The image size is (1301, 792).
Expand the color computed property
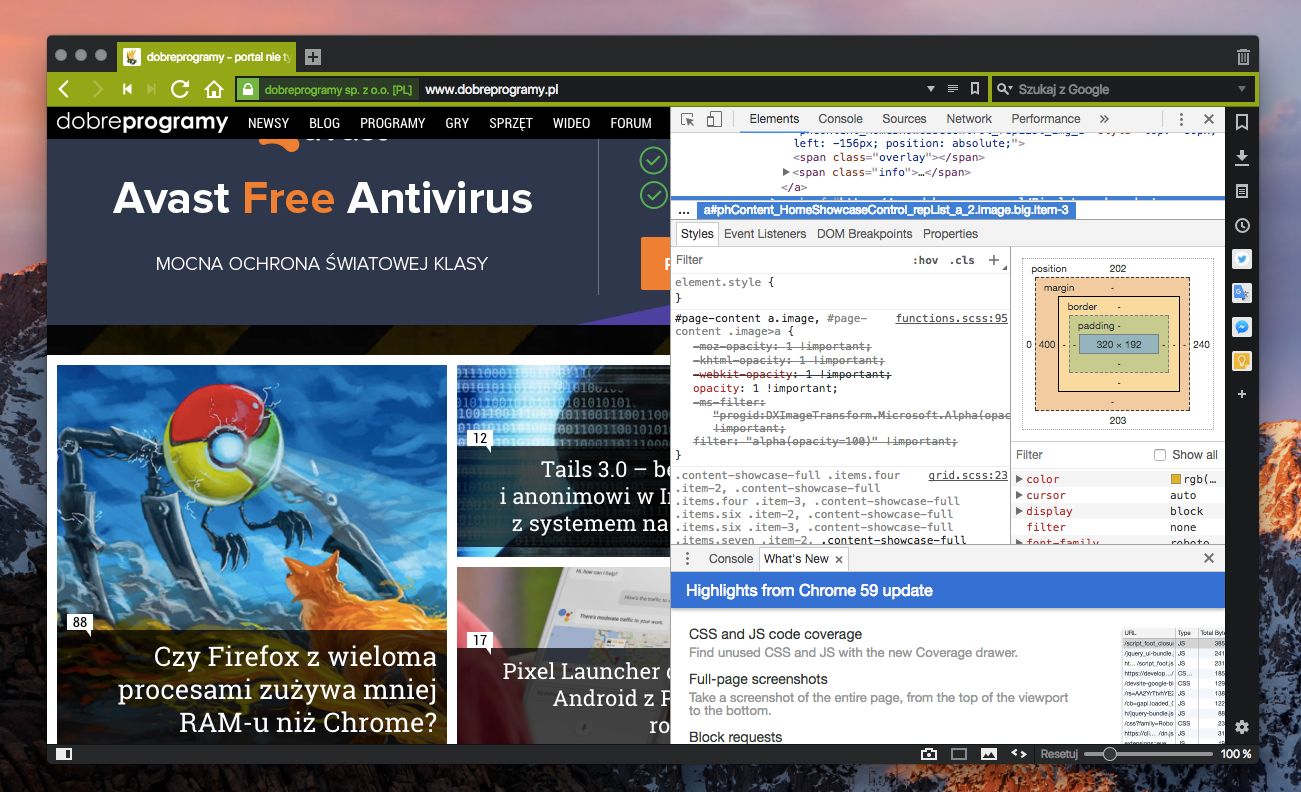pos(1020,479)
